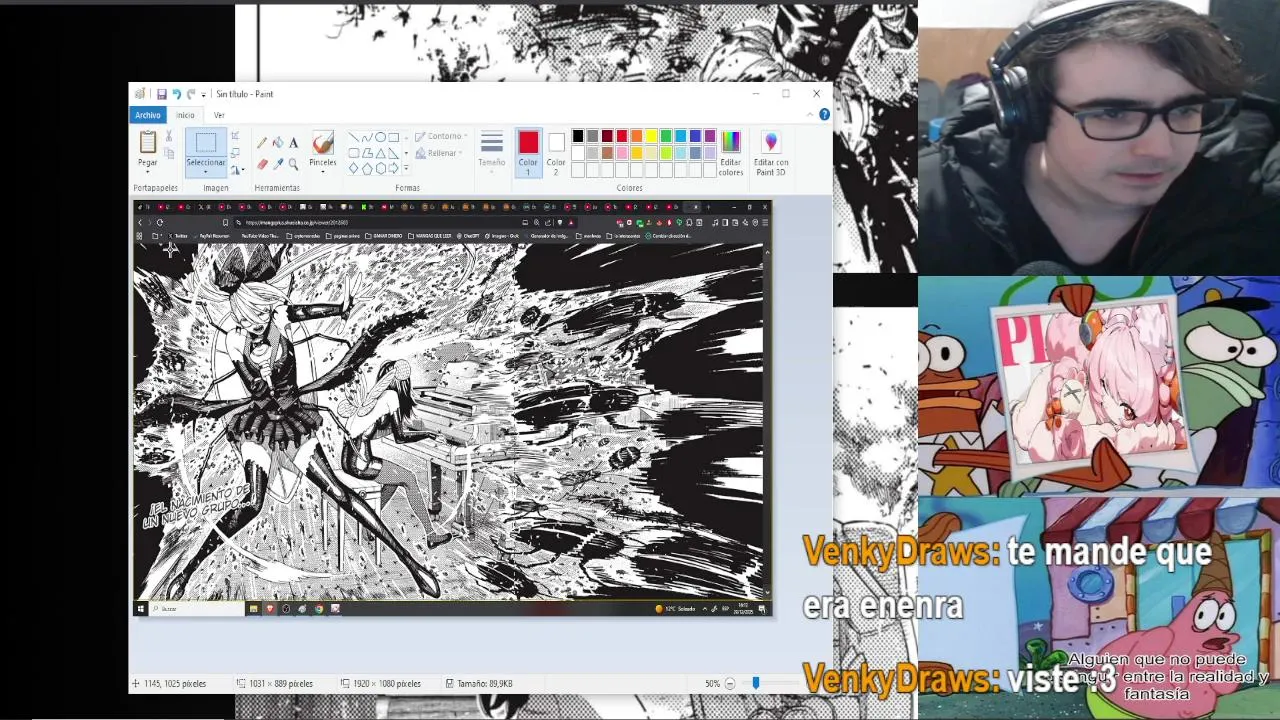Select the Magnifier tool
Viewport: 1280px width, 720px height.
294,164
